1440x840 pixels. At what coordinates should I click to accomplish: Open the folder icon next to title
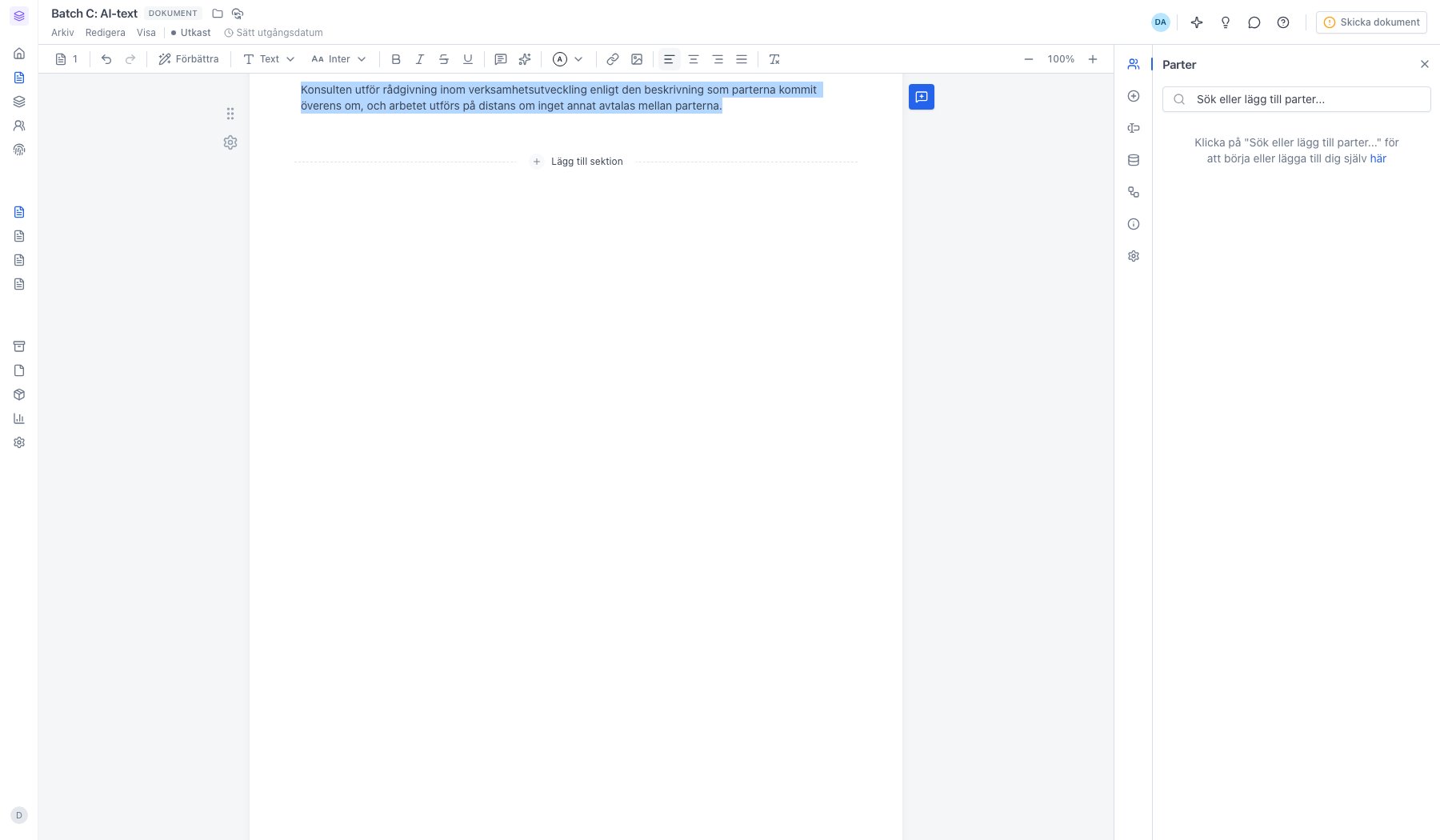tap(218, 14)
